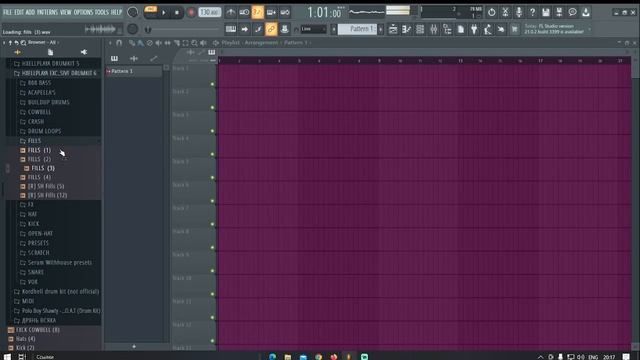This screenshot has height=360, width=640.
Task: Click the question mark help icon
Action: 532,12
